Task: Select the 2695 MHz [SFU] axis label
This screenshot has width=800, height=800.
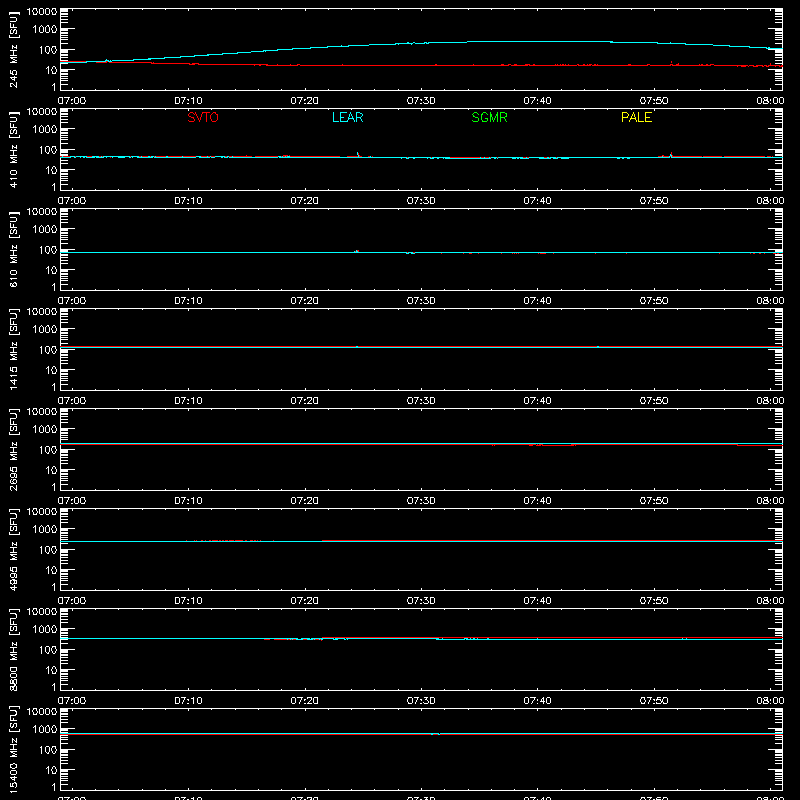Action: (x=14, y=449)
